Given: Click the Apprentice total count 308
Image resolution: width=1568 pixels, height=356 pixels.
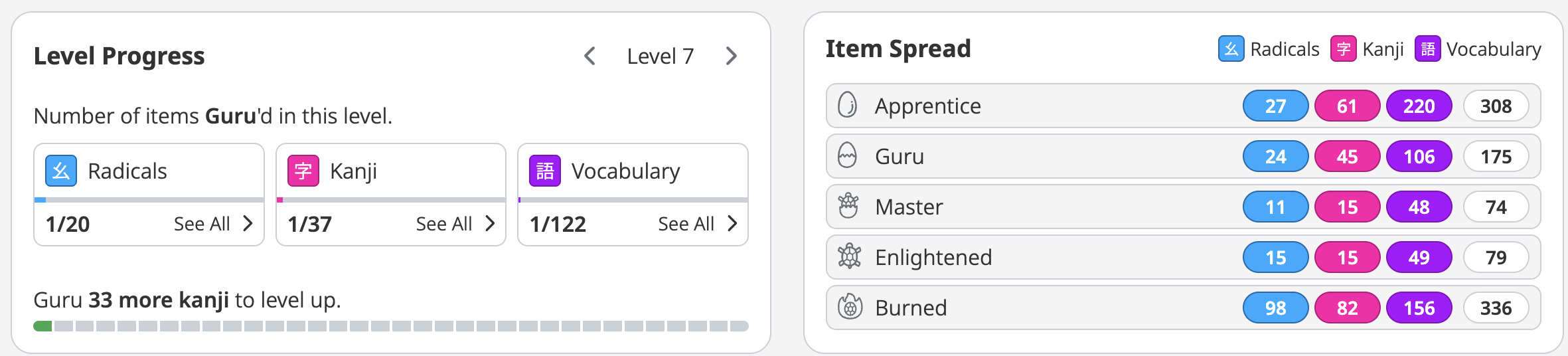Looking at the screenshot, I should click(x=1496, y=106).
